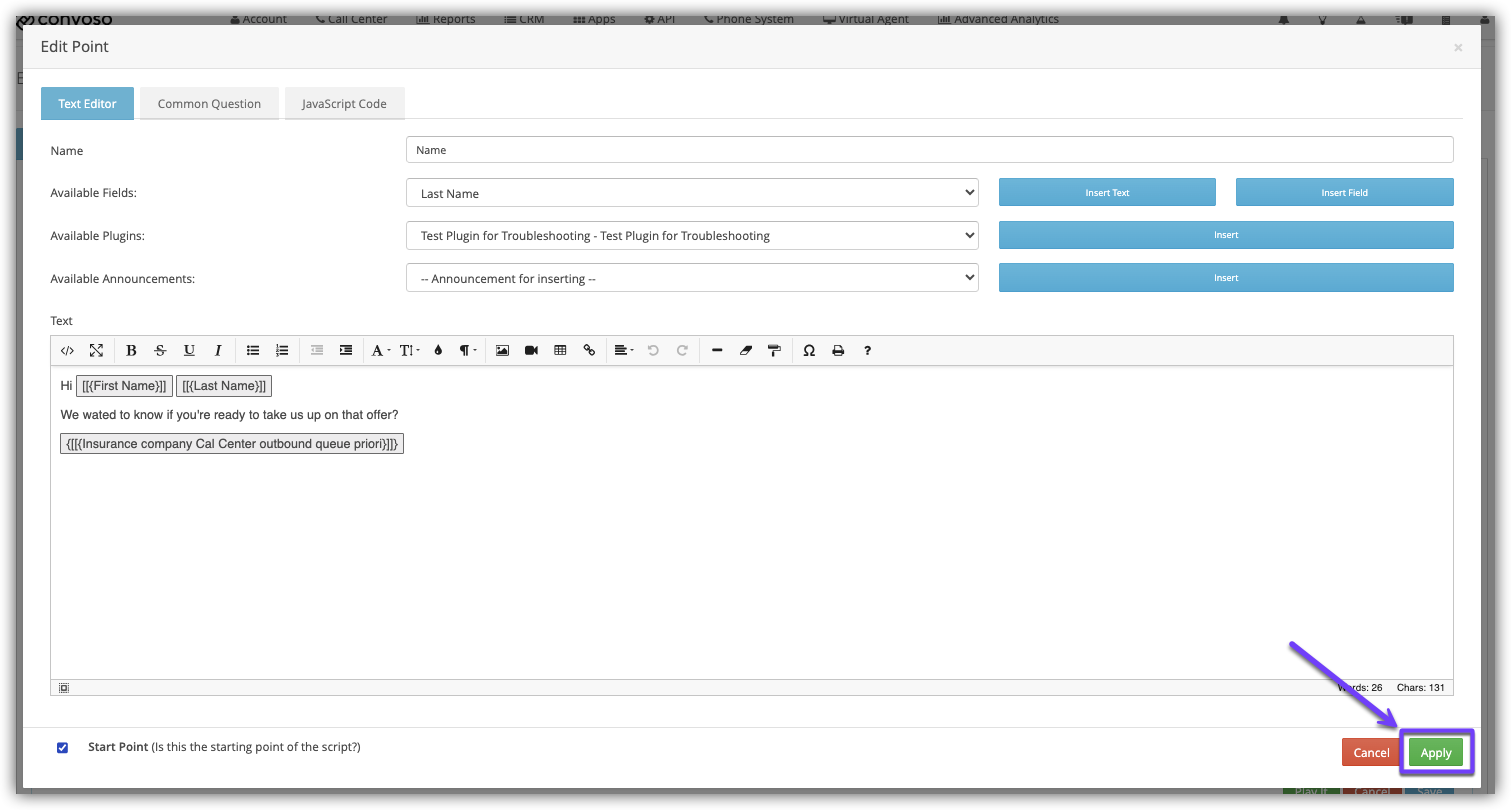Toggle strikethrough formatting button
Image resolution: width=1511 pixels, height=810 pixels.
point(160,351)
